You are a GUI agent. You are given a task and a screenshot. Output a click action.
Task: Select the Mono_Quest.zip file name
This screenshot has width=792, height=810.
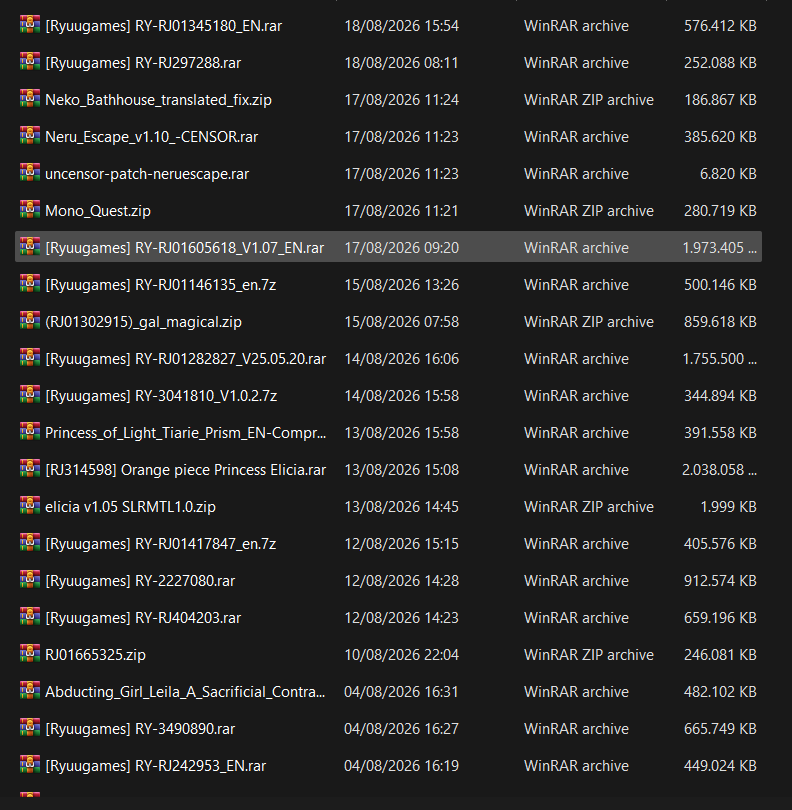(x=98, y=211)
